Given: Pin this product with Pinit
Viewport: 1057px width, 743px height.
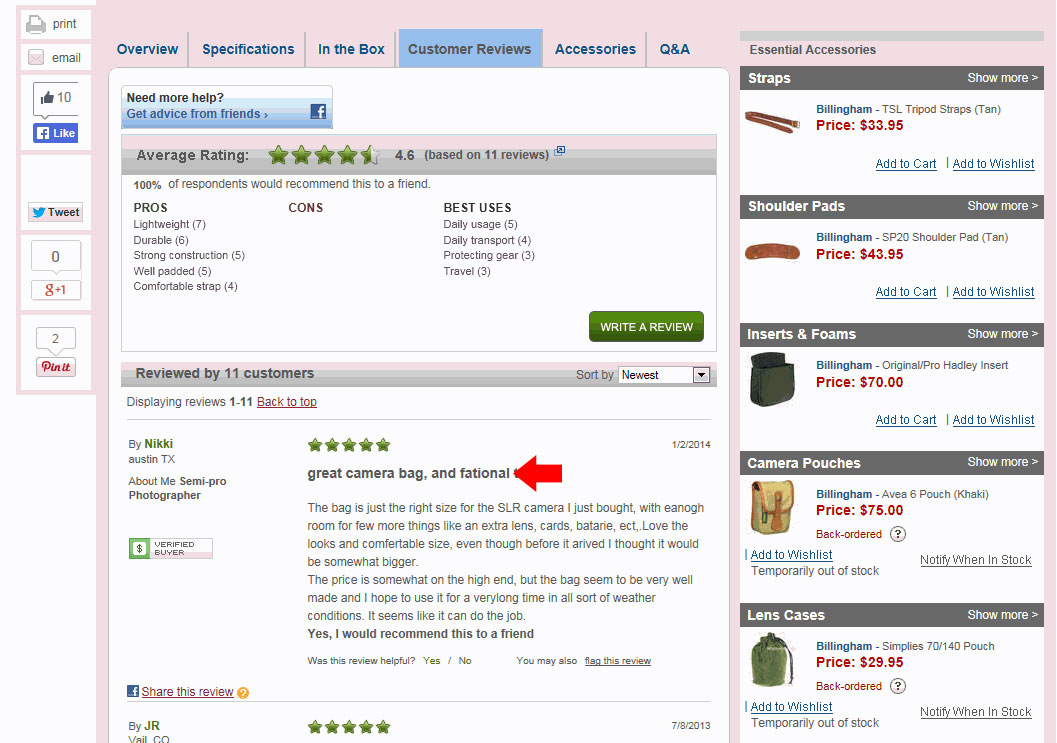Looking at the screenshot, I should point(55,367).
